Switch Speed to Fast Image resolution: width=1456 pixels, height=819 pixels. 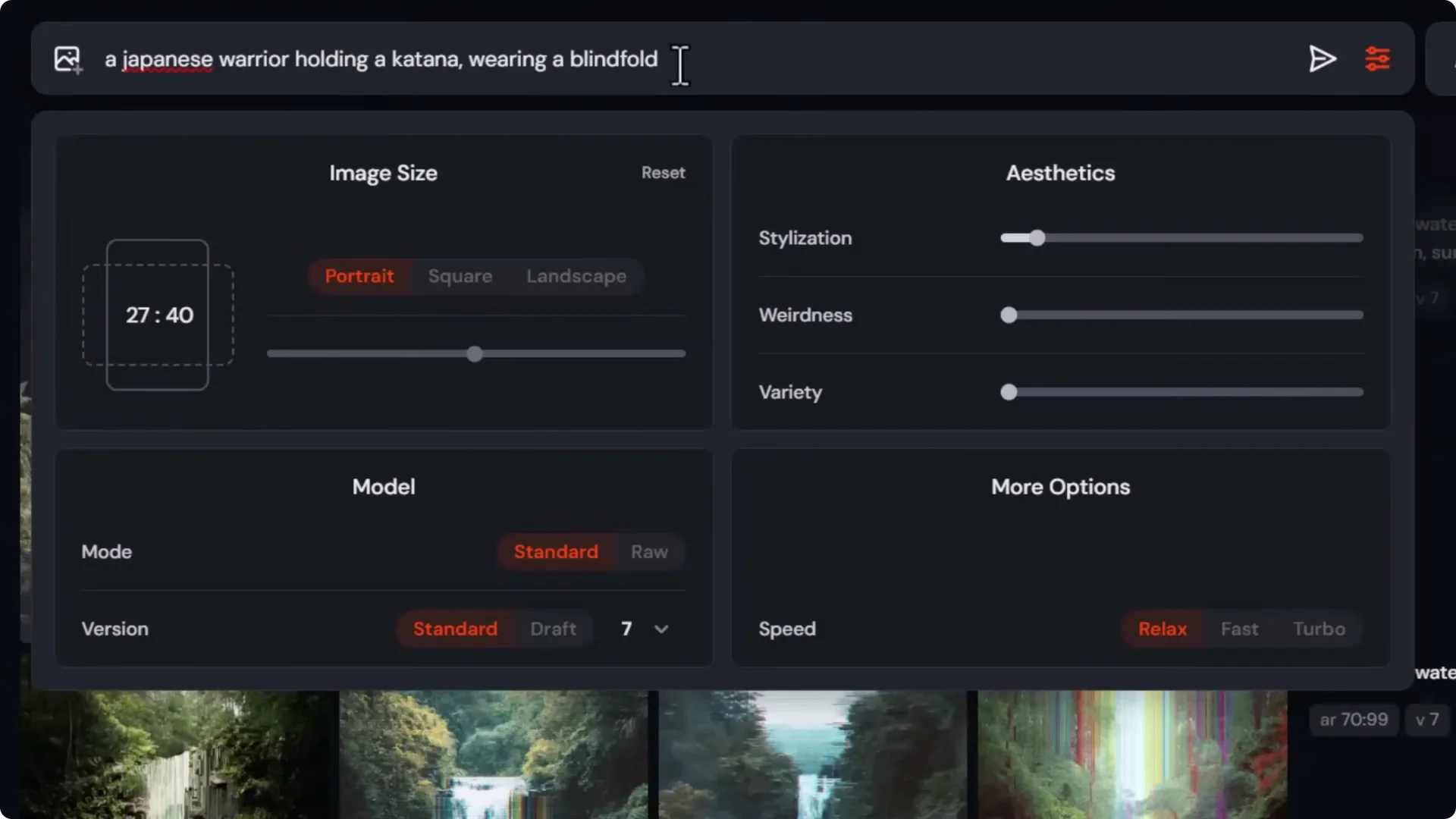(x=1239, y=629)
